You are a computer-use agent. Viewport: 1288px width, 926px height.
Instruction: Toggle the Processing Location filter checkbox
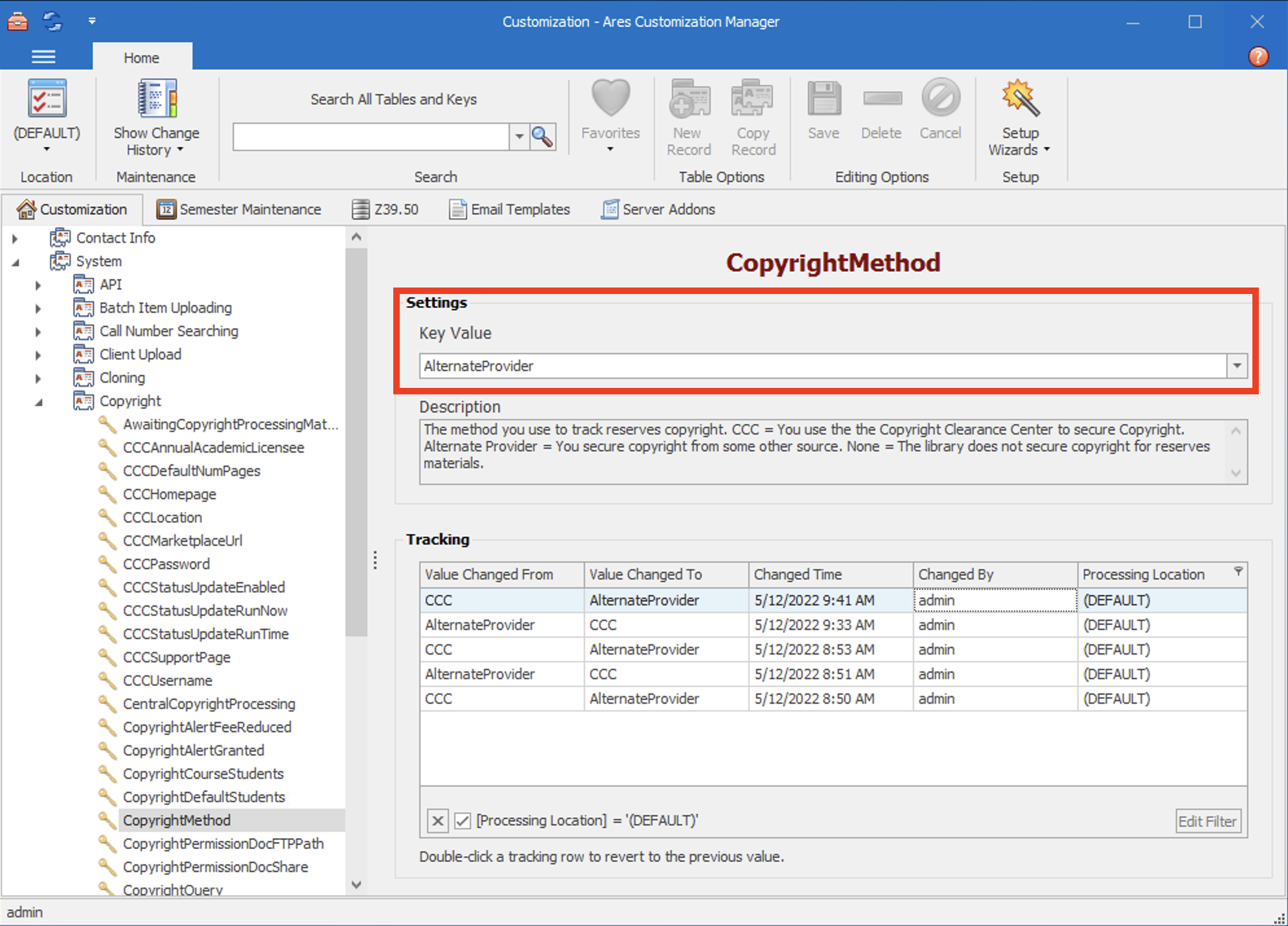coord(462,820)
